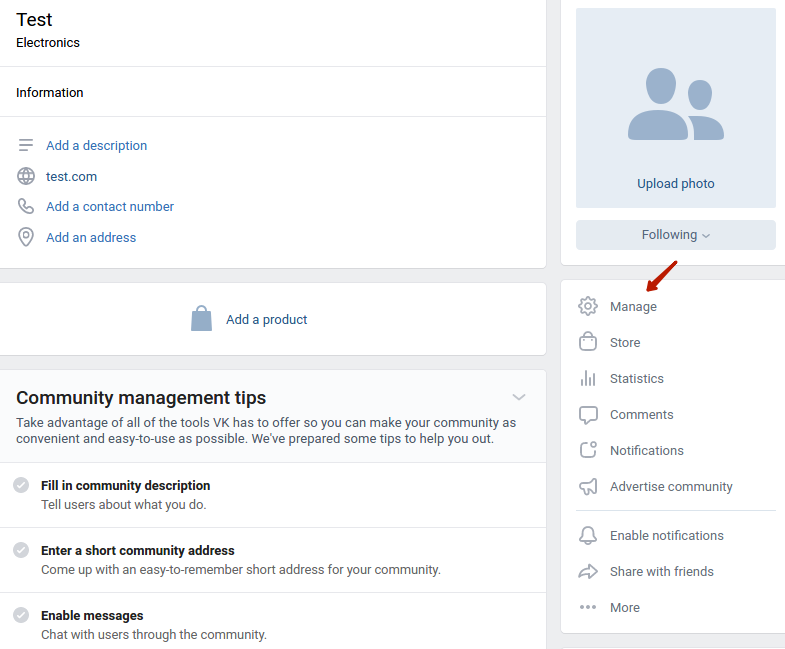The height and width of the screenshot is (649, 785).
Task: Open the Store bag icon
Action: point(588,342)
